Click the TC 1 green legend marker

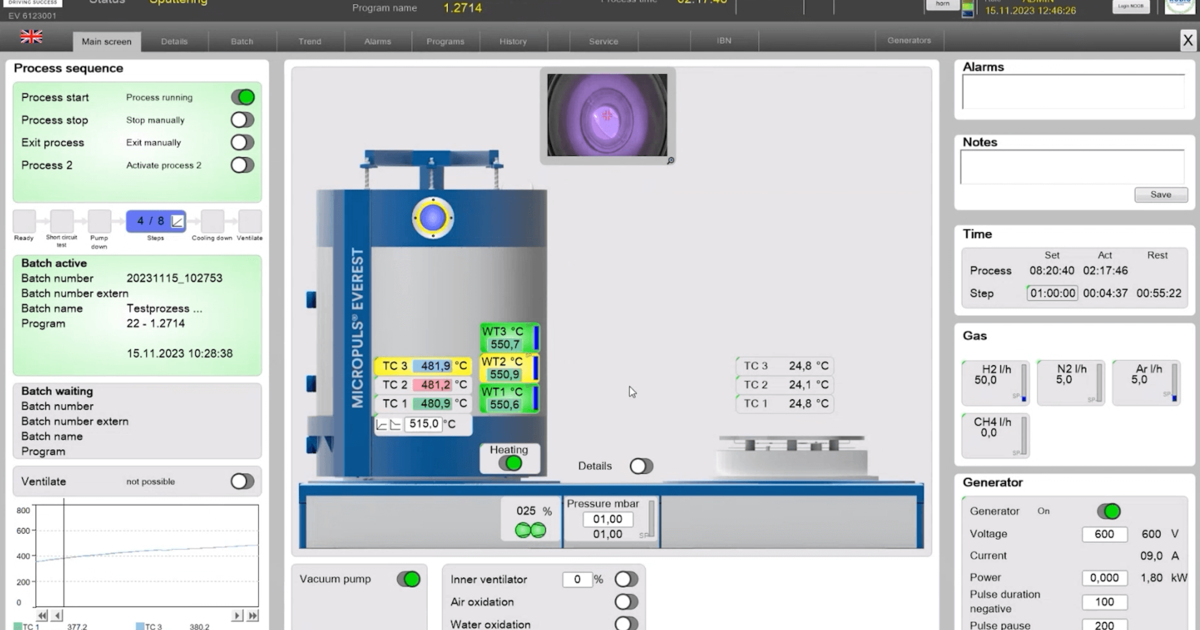coord(18,627)
